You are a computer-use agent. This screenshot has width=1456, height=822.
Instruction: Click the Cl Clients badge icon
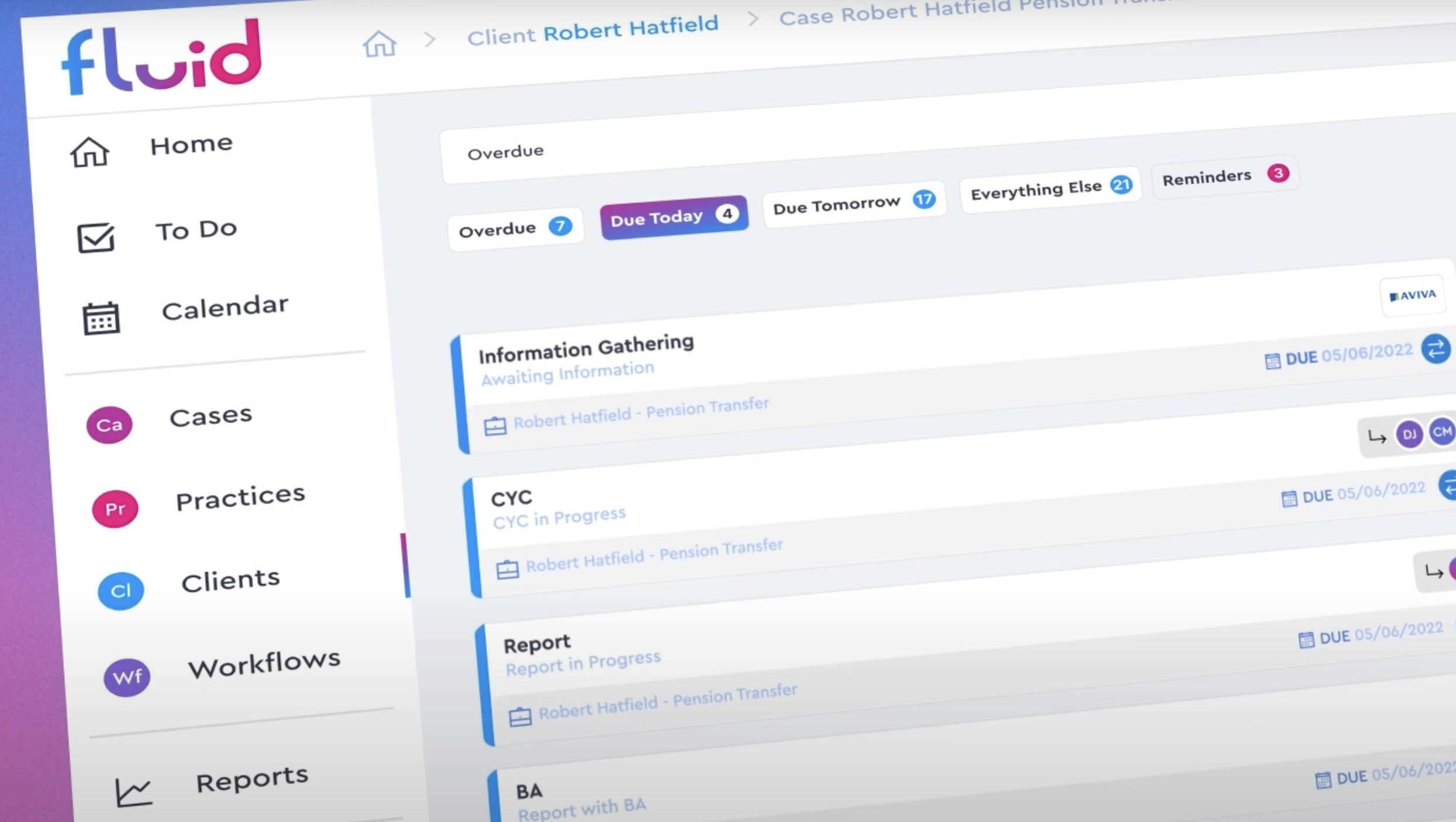pyautogui.click(x=121, y=591)
